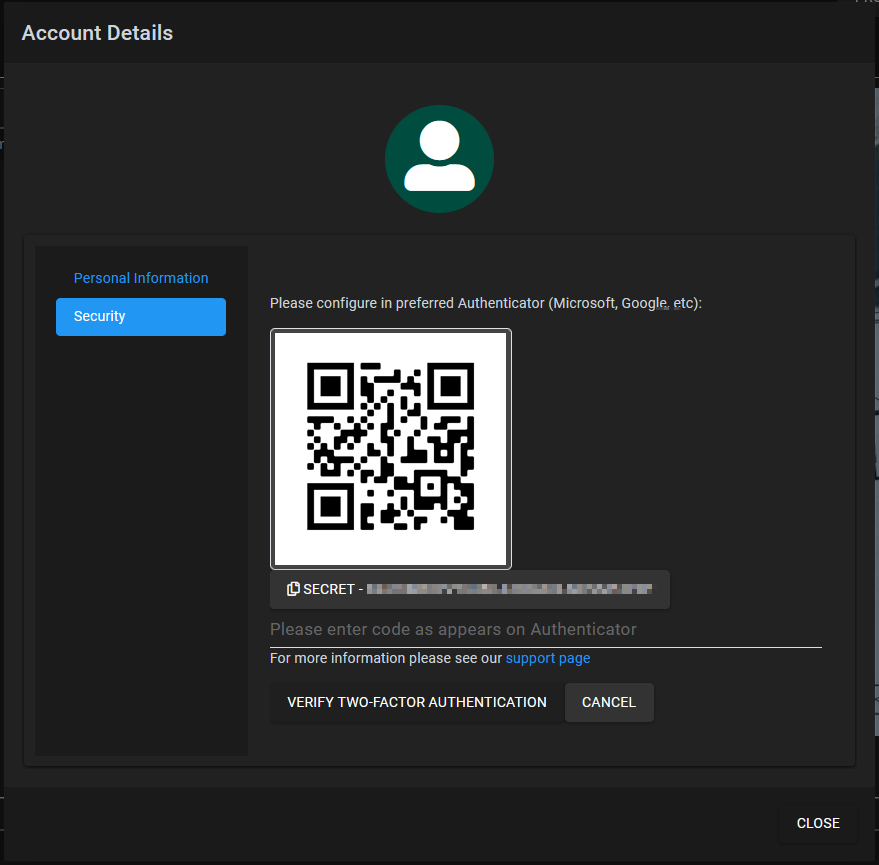Screen dimensions: 879x865
Task: Click the 'Please configure in preferred Authenticator' instruction text
Action: pos(485,303)
